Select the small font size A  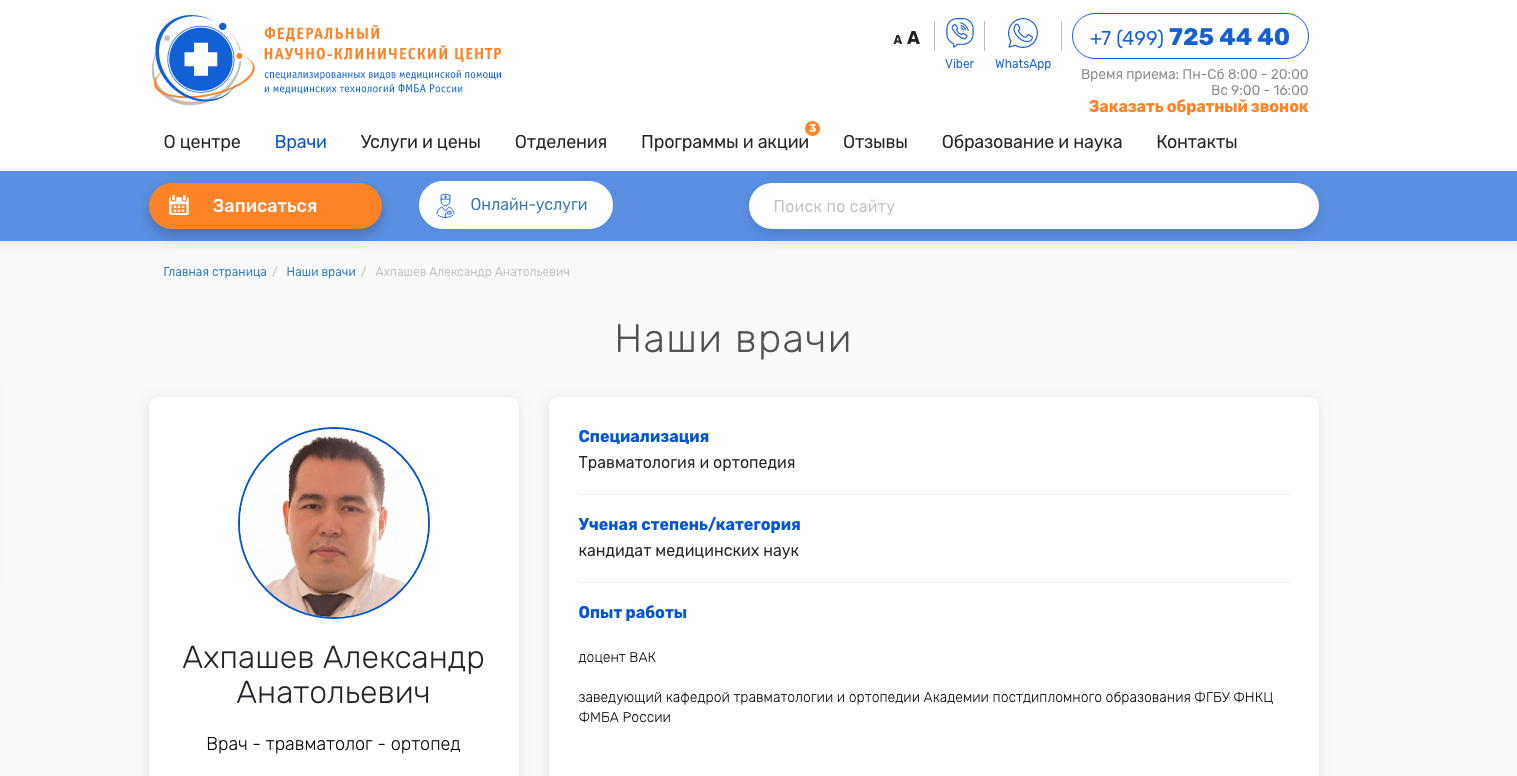coord(897,40)
